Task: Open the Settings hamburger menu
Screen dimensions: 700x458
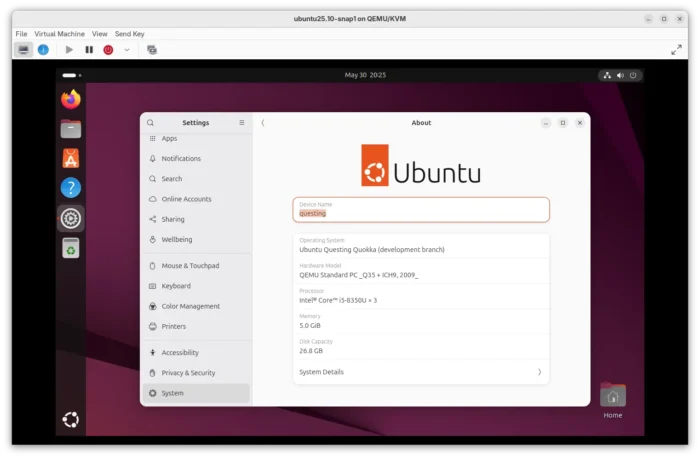Action: (x=242, y=123)
